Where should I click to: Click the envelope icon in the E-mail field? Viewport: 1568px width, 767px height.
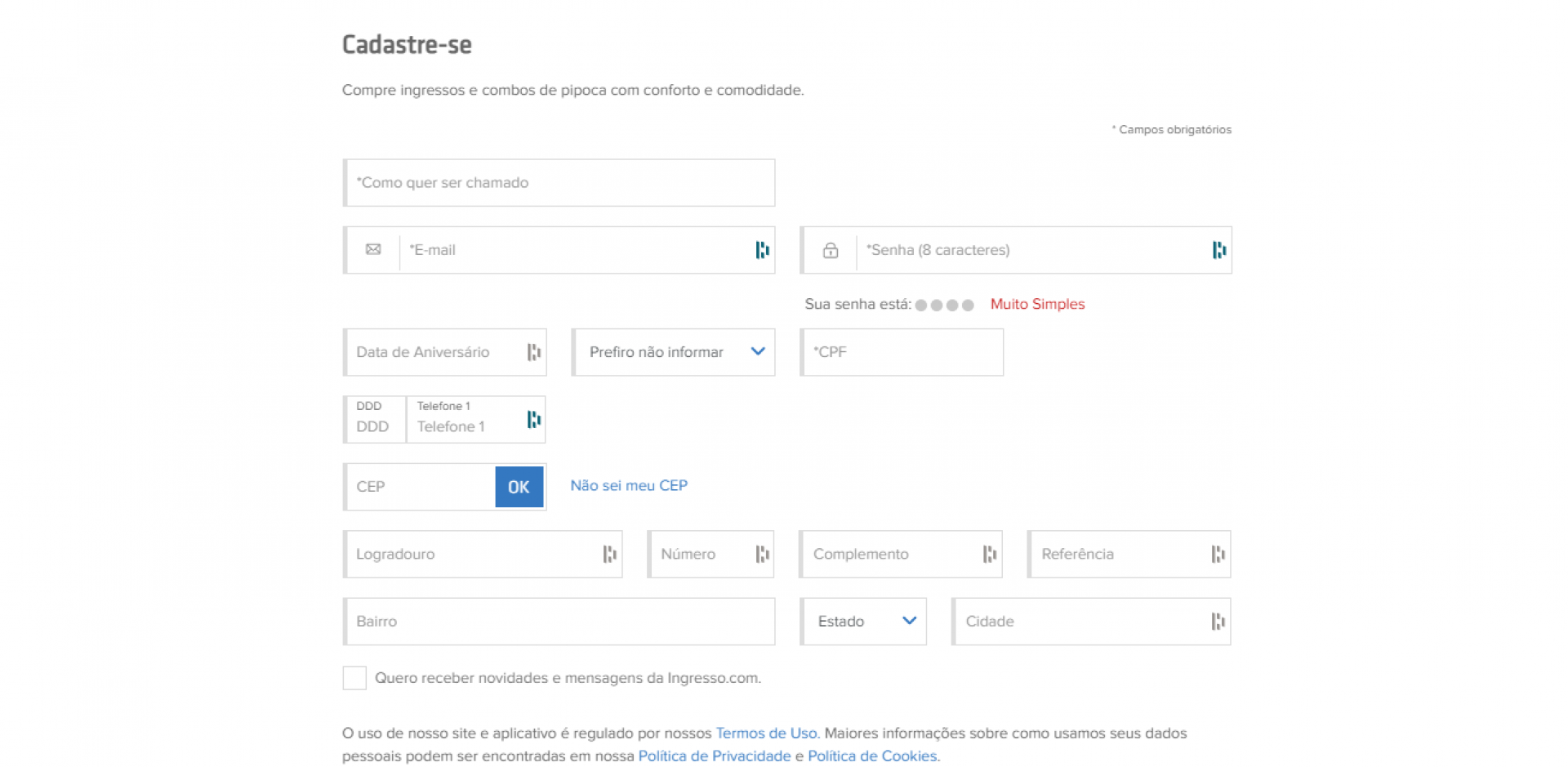click(373, 250)
